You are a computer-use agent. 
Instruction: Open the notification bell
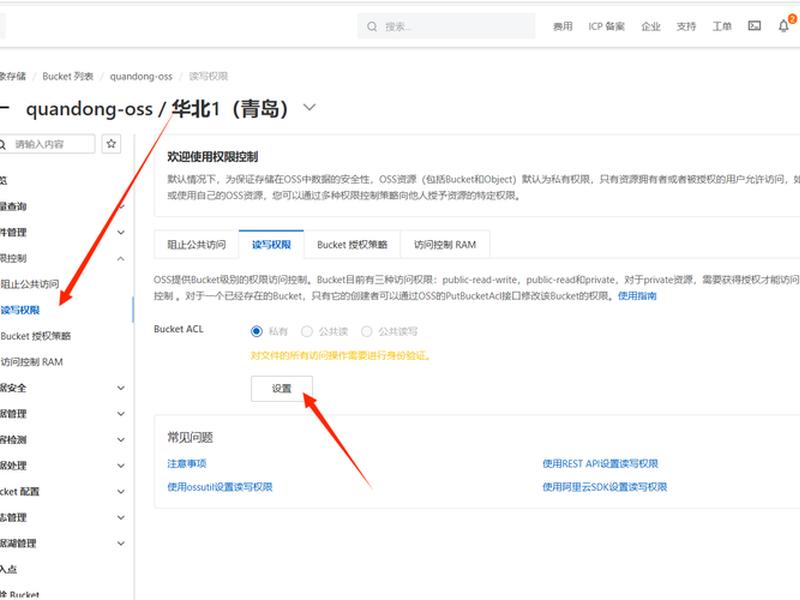pyautogui.click(x=783, y=26)
